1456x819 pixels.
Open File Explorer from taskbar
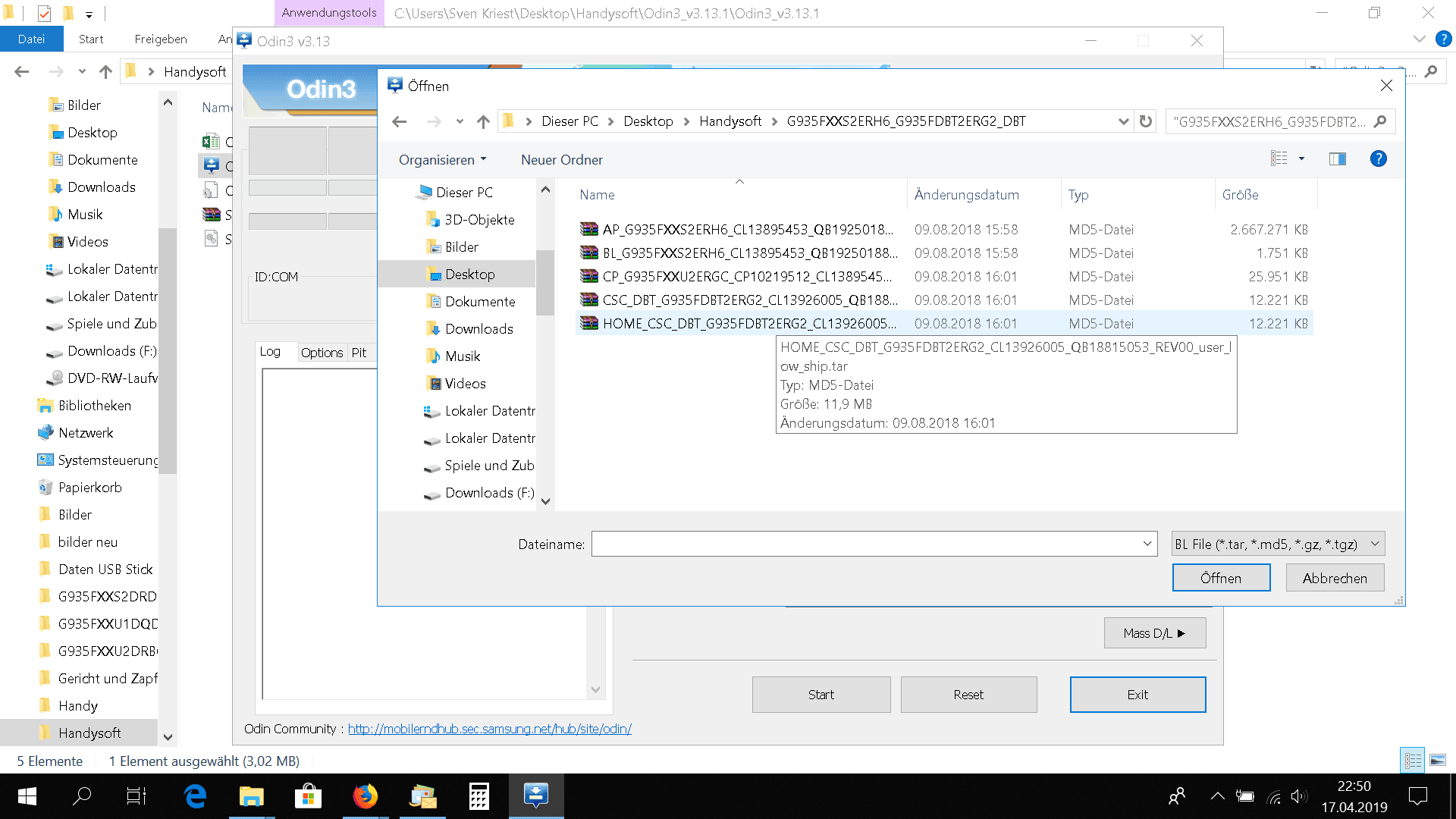(251, 796)
